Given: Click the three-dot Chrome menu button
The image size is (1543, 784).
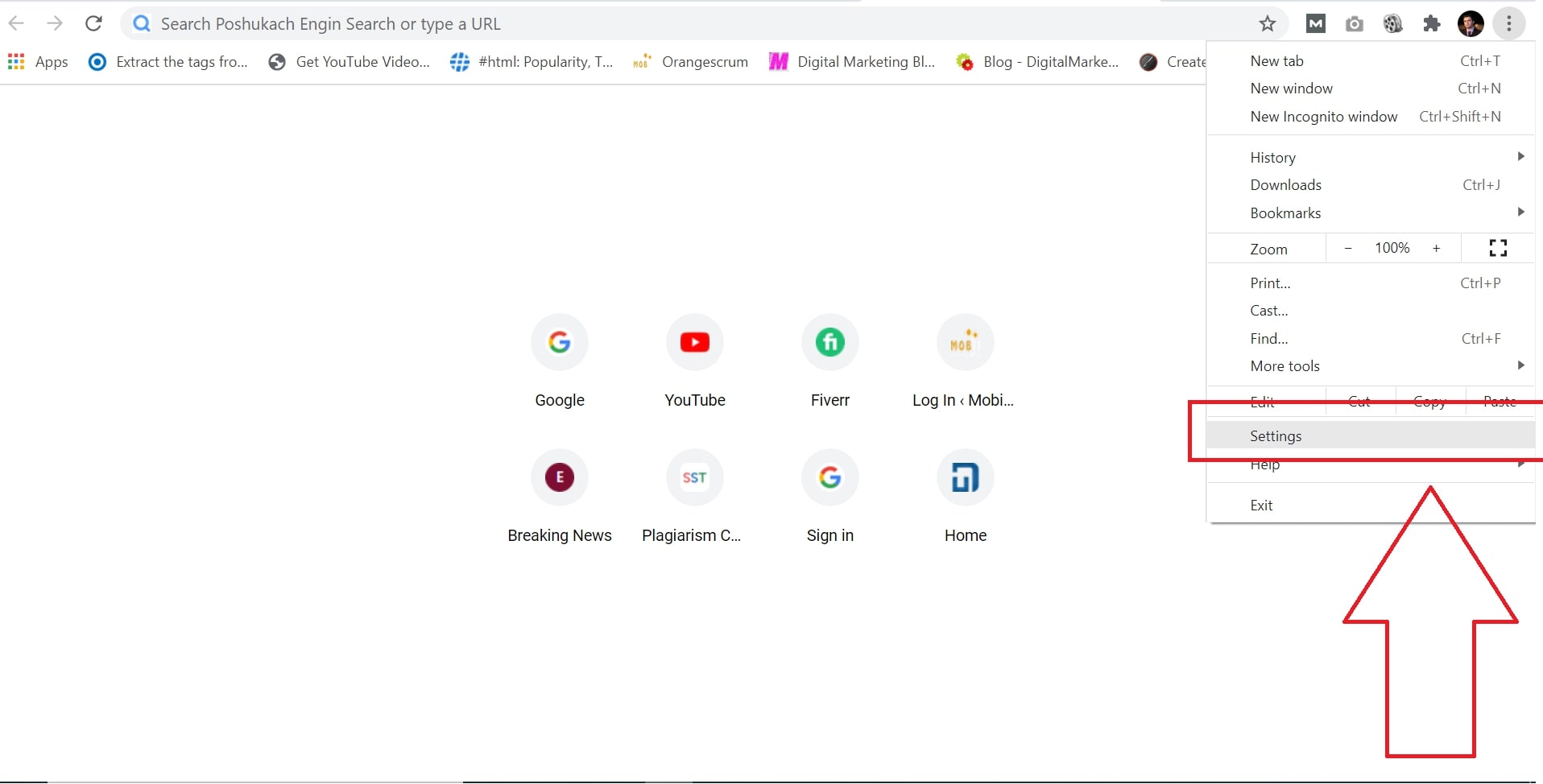Looking at the screenshot, I should pyautogui.click(x=1510, y=23).
